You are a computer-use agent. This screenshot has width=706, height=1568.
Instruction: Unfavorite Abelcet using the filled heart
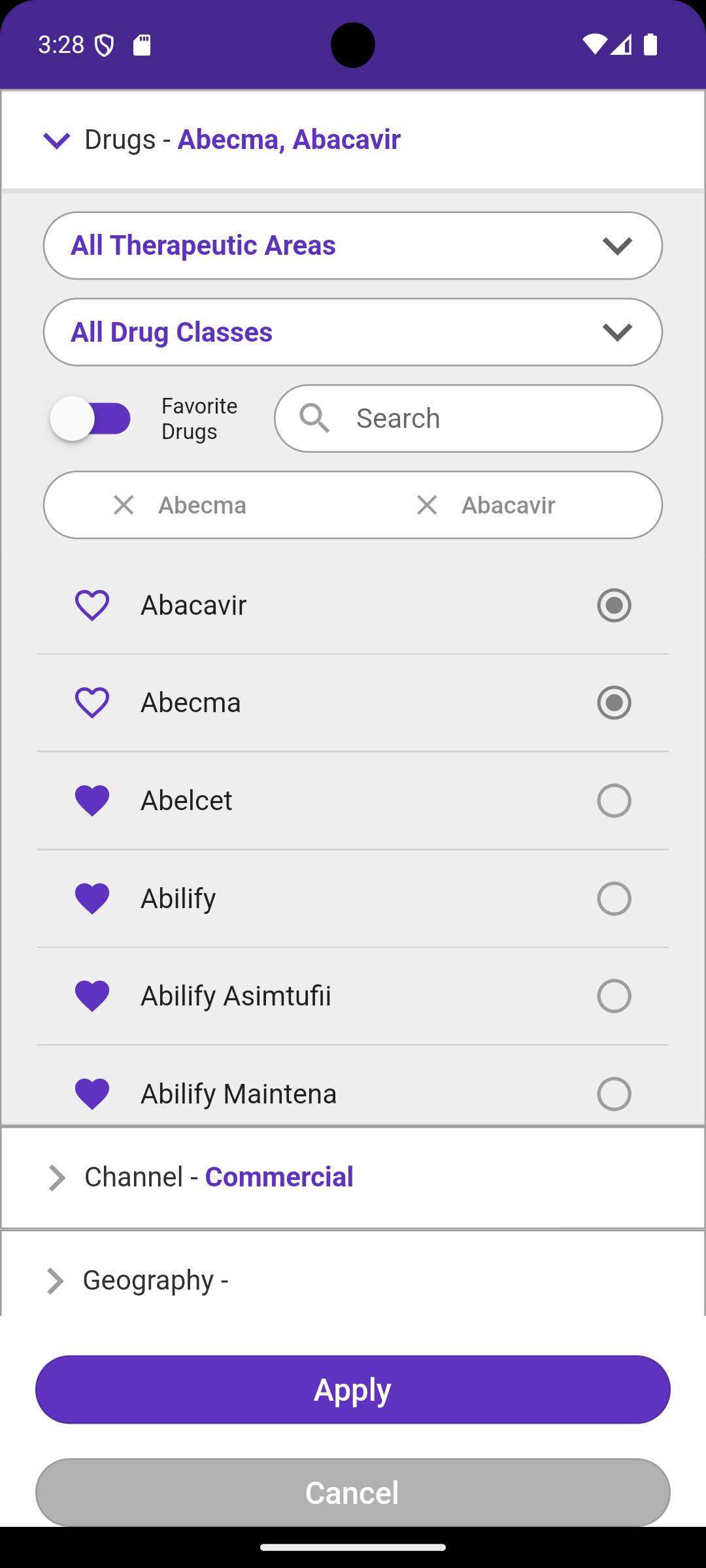pos(92,801)
